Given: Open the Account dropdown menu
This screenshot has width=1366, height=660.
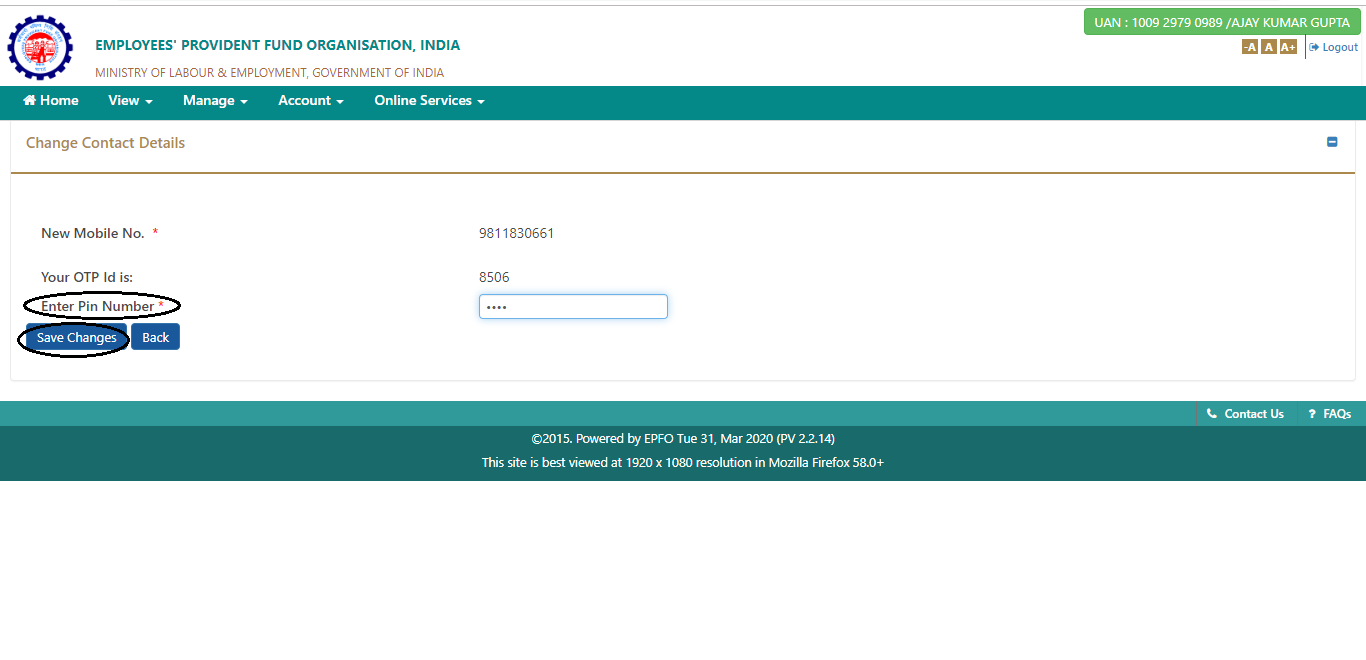Looking at the screenshot, I should pos(310,101).
